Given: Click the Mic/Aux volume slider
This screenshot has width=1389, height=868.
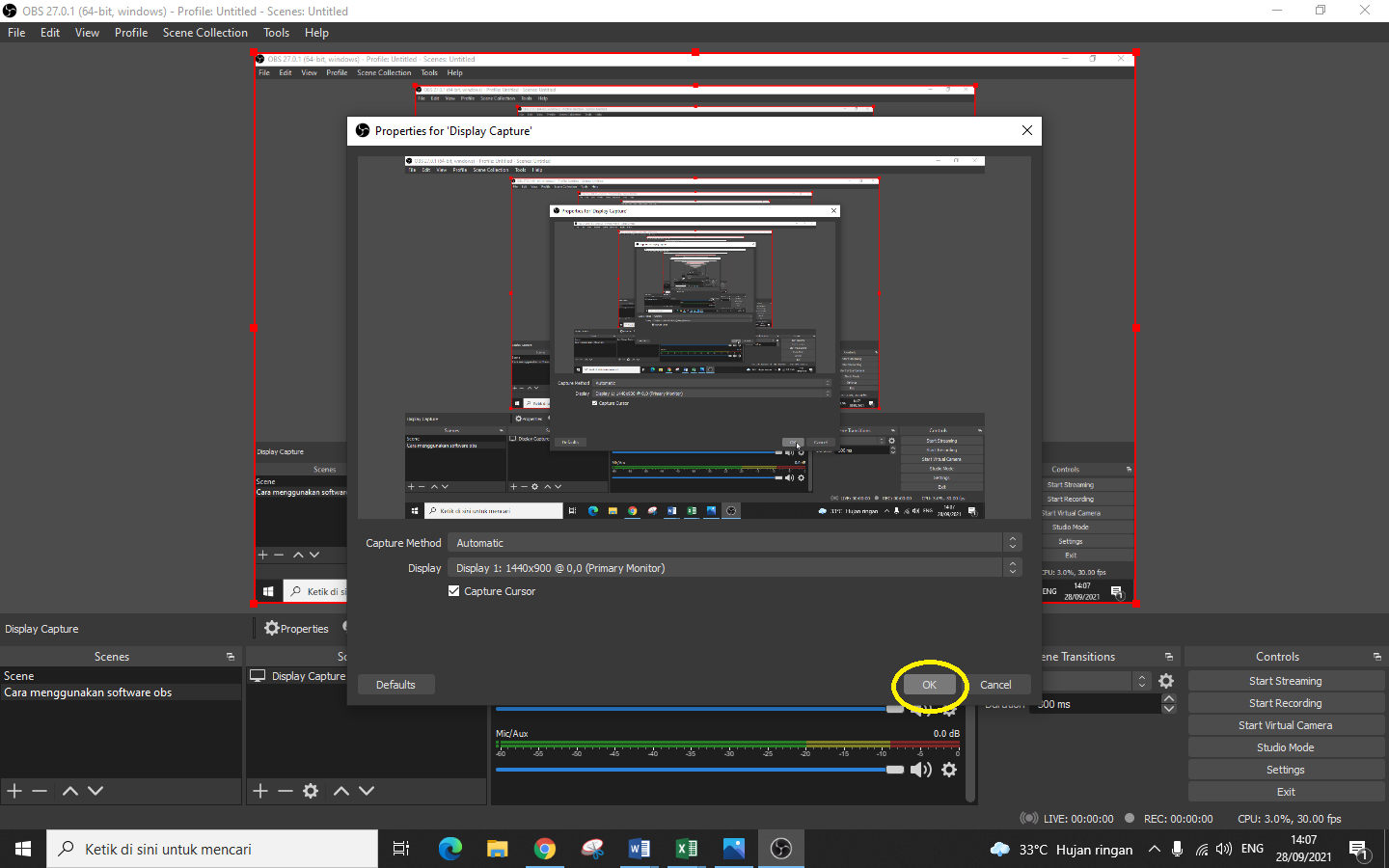Looking at the screenshot, I should (694, 770).
